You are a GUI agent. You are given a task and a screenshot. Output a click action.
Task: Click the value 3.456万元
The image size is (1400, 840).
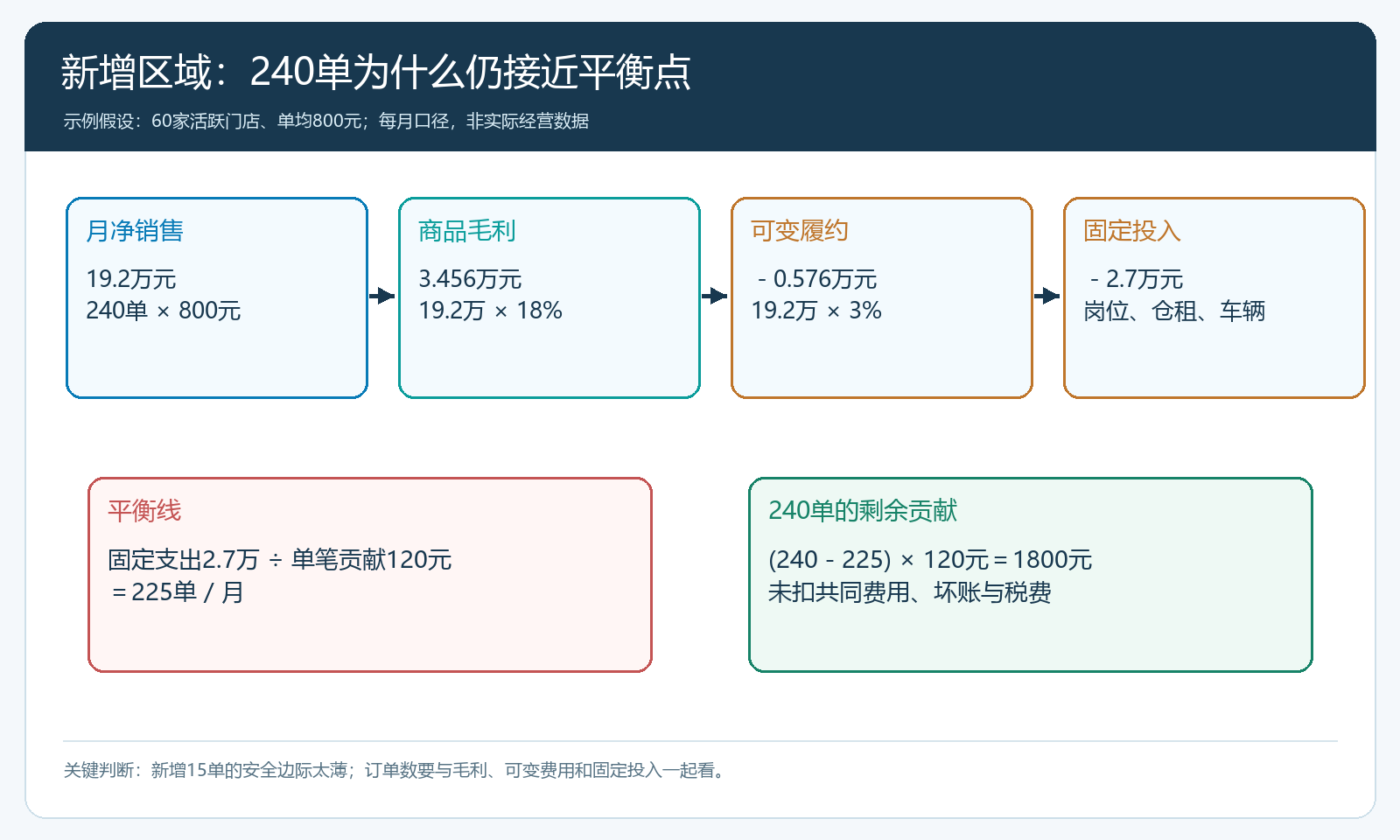point(470,279)
